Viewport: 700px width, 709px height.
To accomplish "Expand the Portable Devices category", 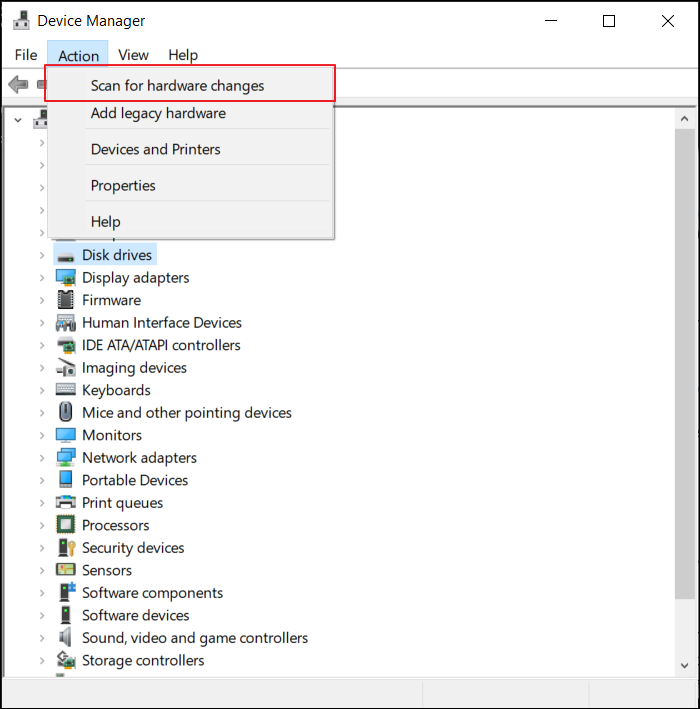I will tap(42, 480).
